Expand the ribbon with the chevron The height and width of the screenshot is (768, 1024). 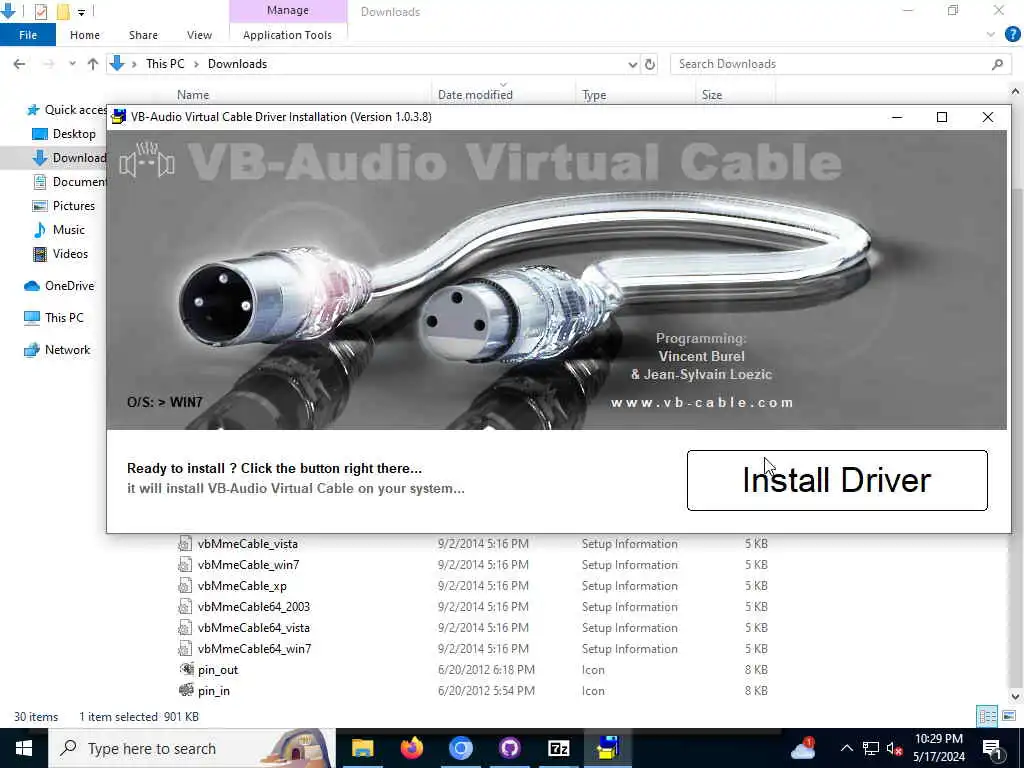(x=991, y=35)
